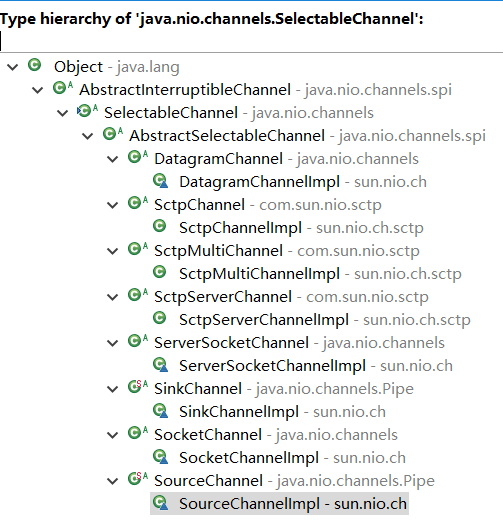Collapse the SourceChannel node
This screenshot has height=532, width=503.
(x=112, y=481)
